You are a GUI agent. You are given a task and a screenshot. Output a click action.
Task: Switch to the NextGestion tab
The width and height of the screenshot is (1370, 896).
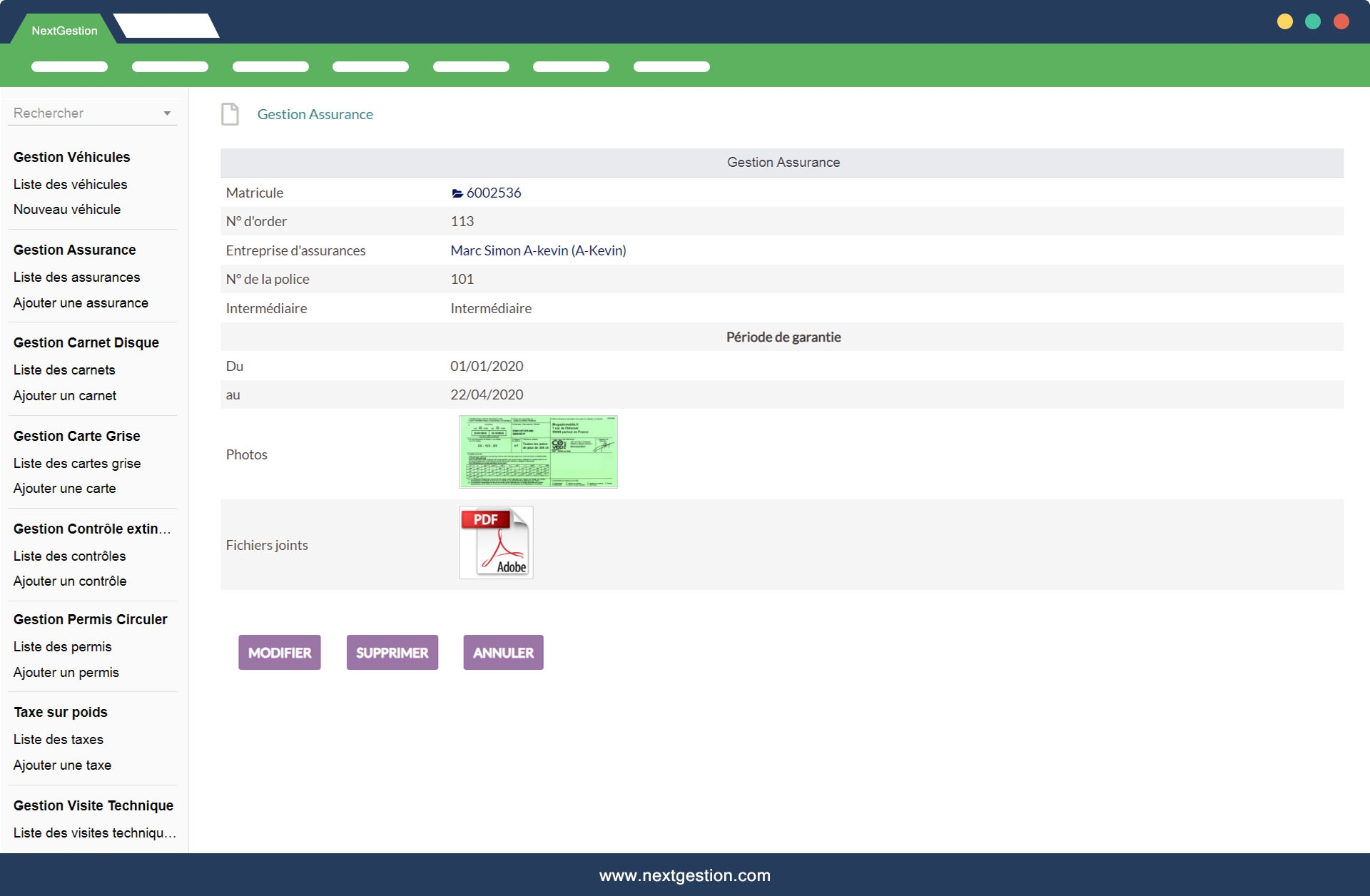[64, 31]
